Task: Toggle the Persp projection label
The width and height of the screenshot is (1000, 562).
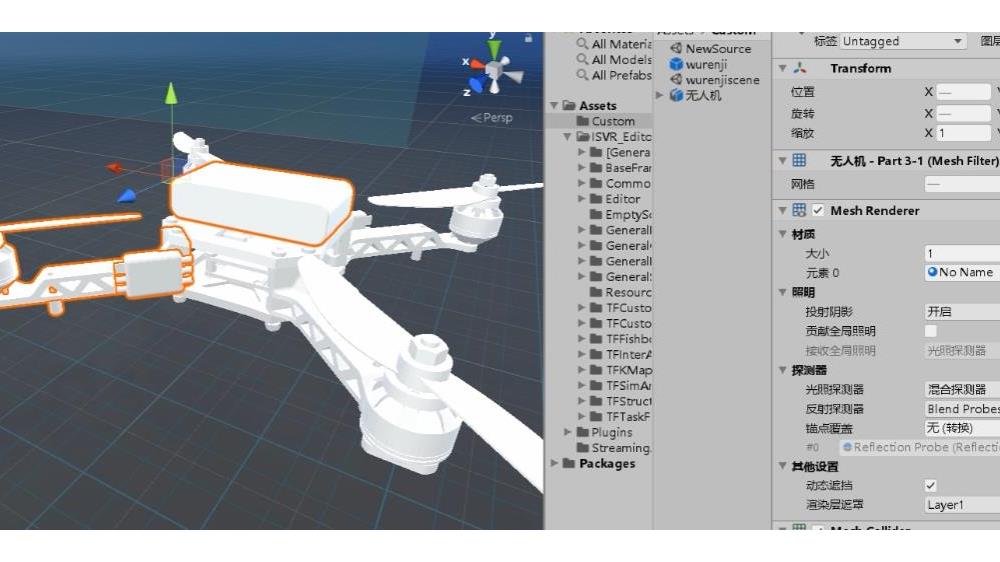Action: 492,117
